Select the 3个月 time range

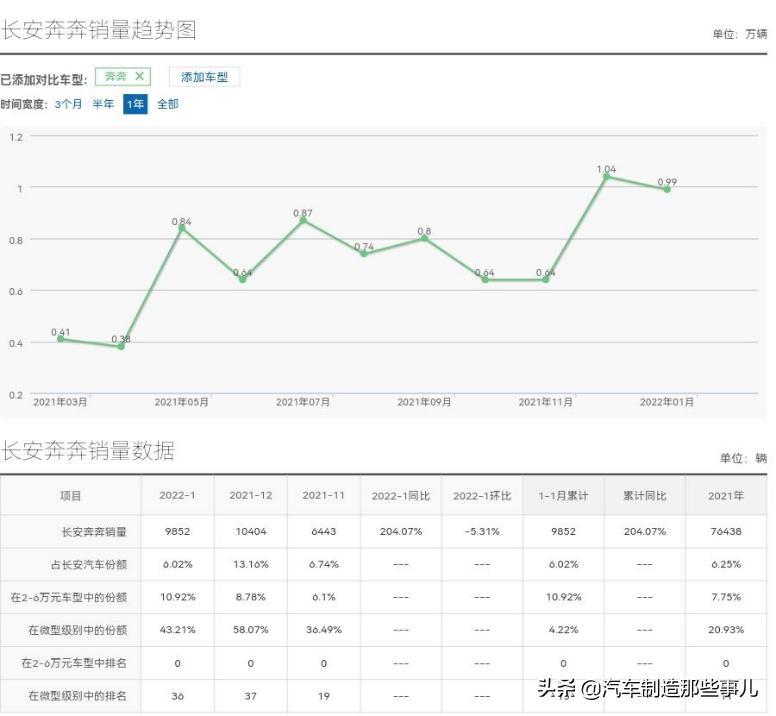68,104
